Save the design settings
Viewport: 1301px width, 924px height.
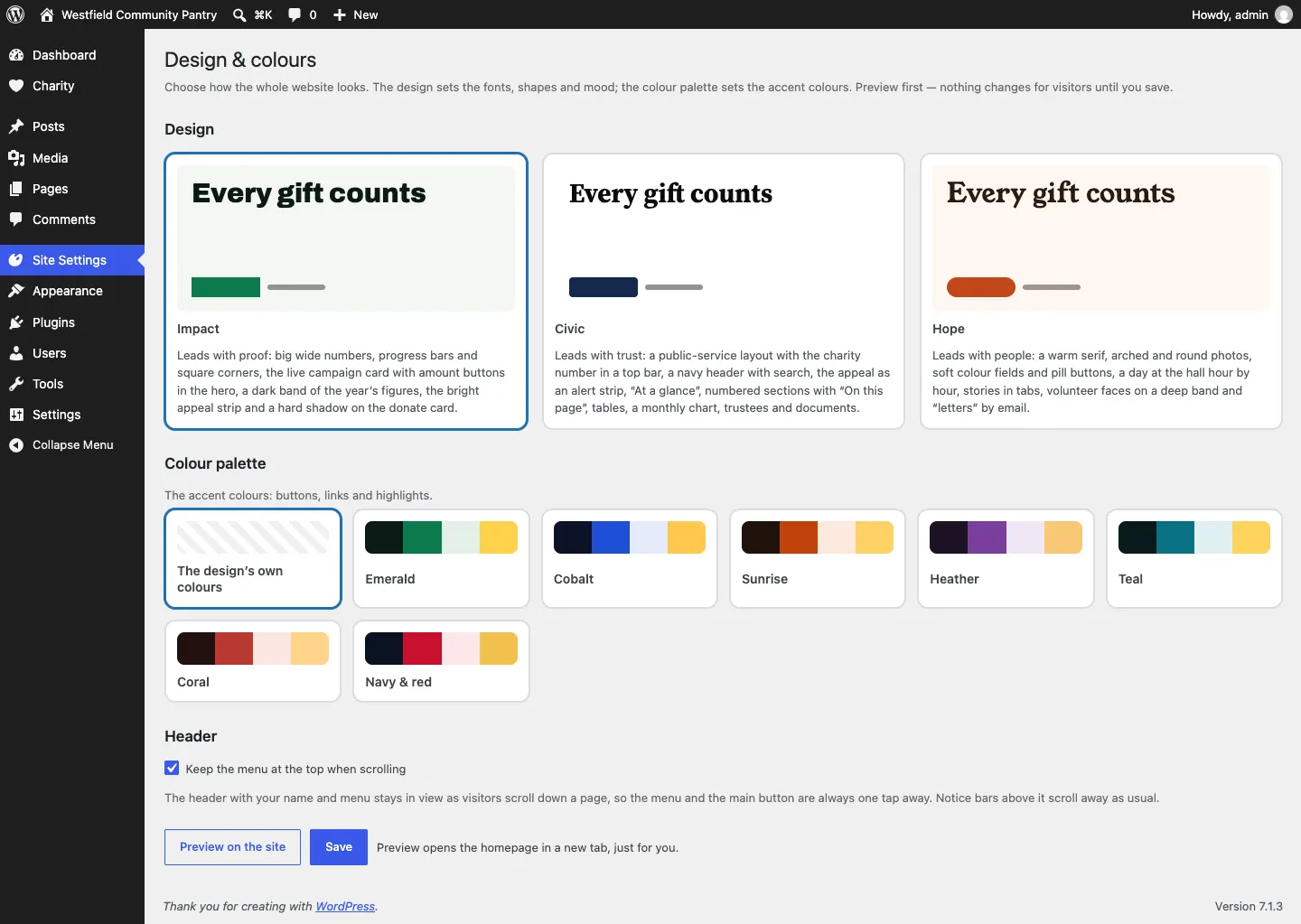point(339,847)
